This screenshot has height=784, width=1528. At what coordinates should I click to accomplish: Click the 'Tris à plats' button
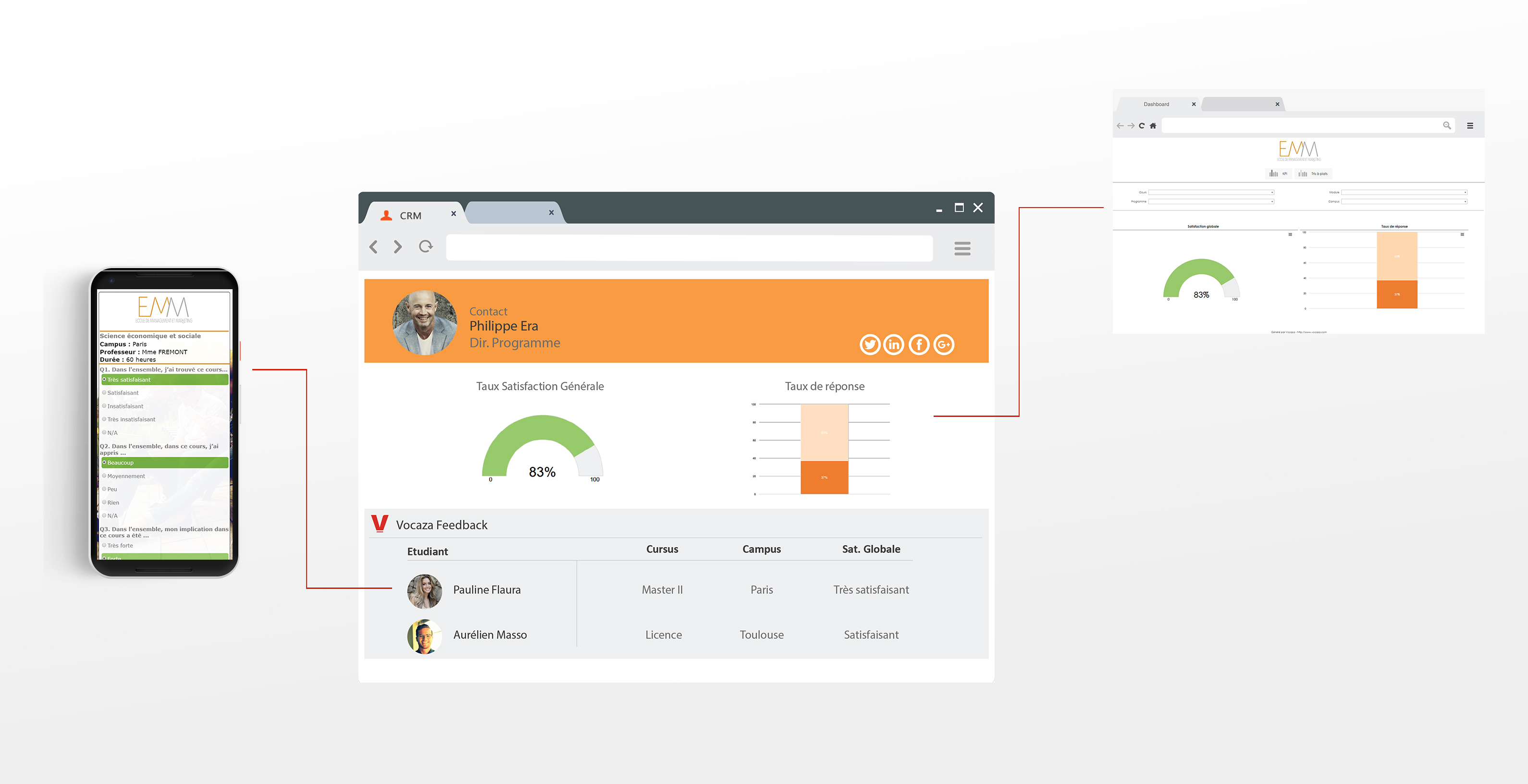pyautogui.click(x=1315, y=174)
